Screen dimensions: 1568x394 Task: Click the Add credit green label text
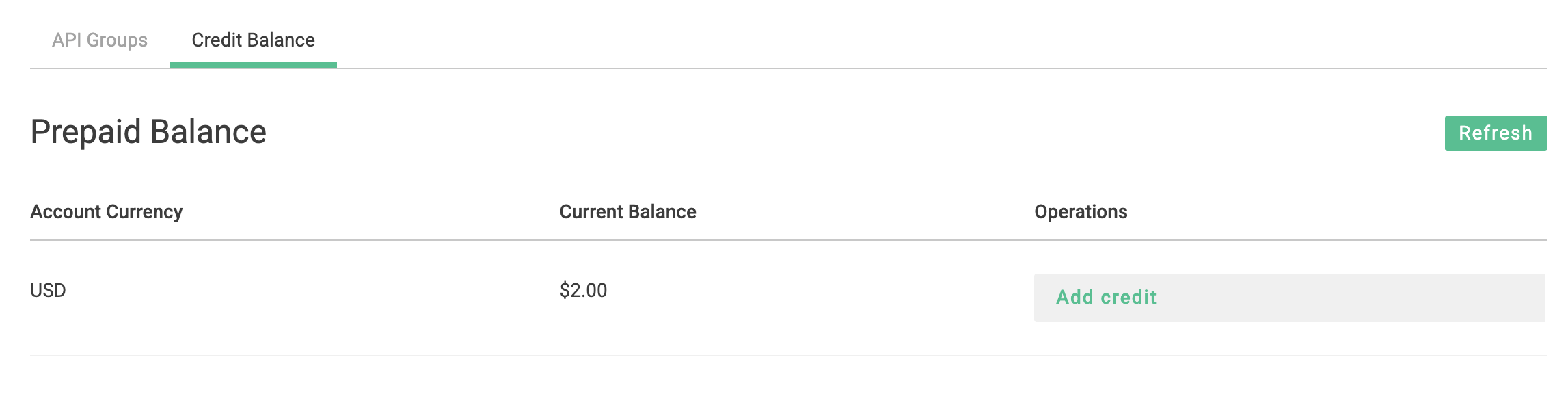click(1106, 298)
